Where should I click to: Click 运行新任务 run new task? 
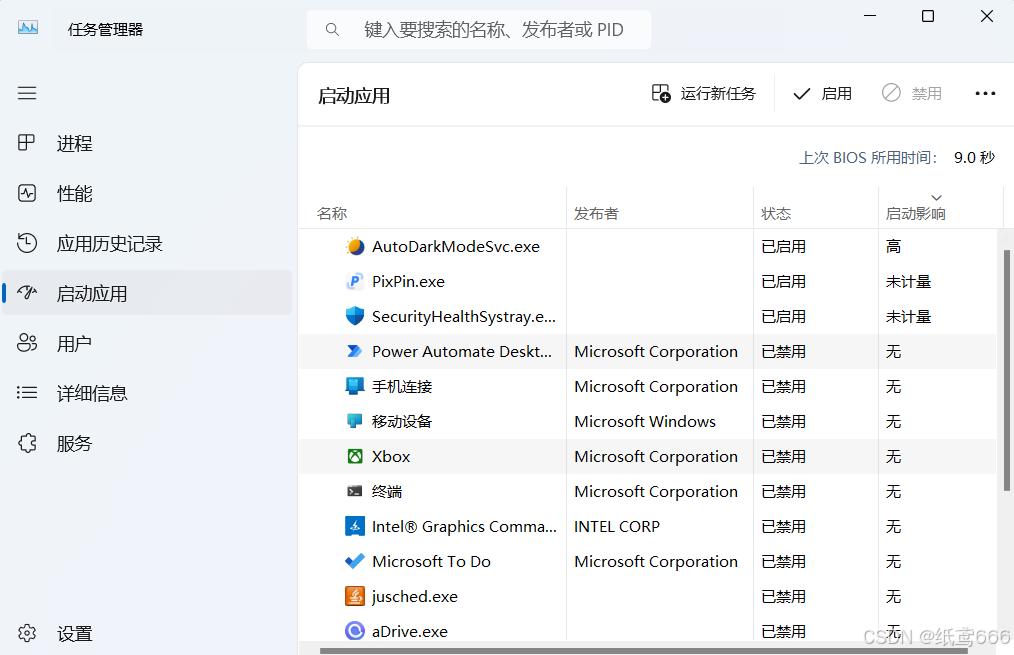click(x=704, y=93)
